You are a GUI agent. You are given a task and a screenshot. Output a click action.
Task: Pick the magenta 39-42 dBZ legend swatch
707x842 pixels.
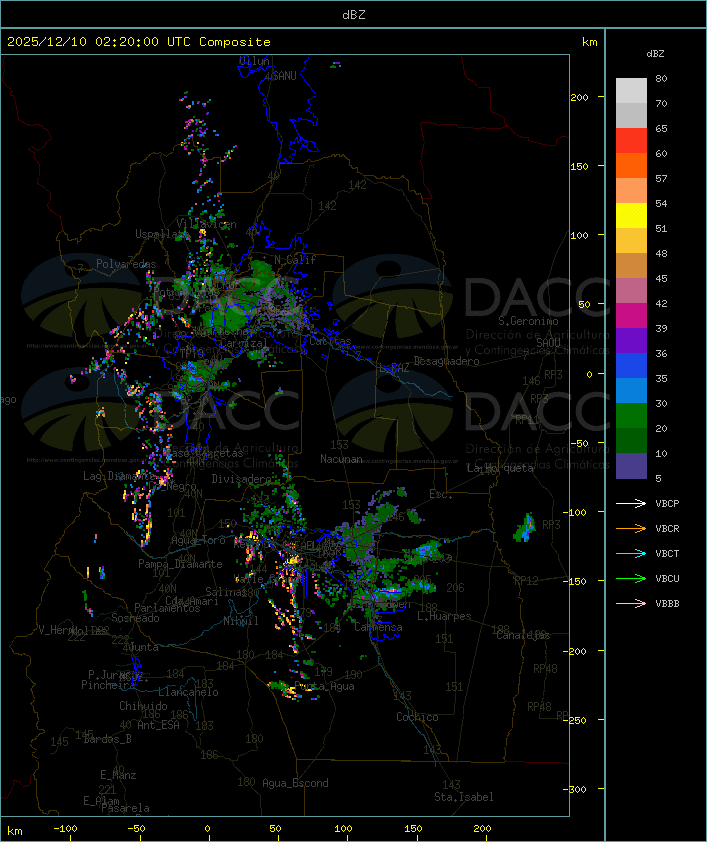tap(631, 316)
